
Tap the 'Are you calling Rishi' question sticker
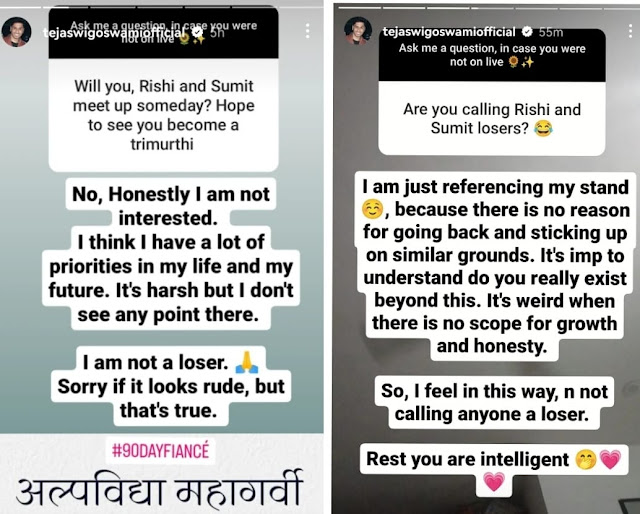(492, 118)
